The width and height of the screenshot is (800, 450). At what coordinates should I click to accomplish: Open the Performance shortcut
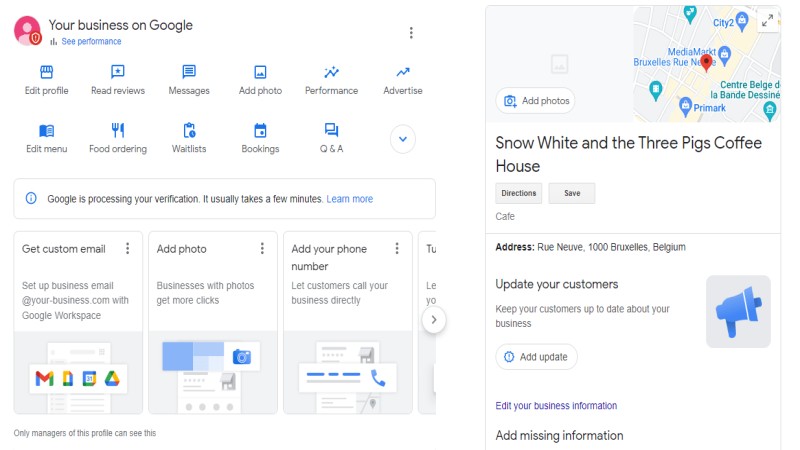click(x=331, y=80)
